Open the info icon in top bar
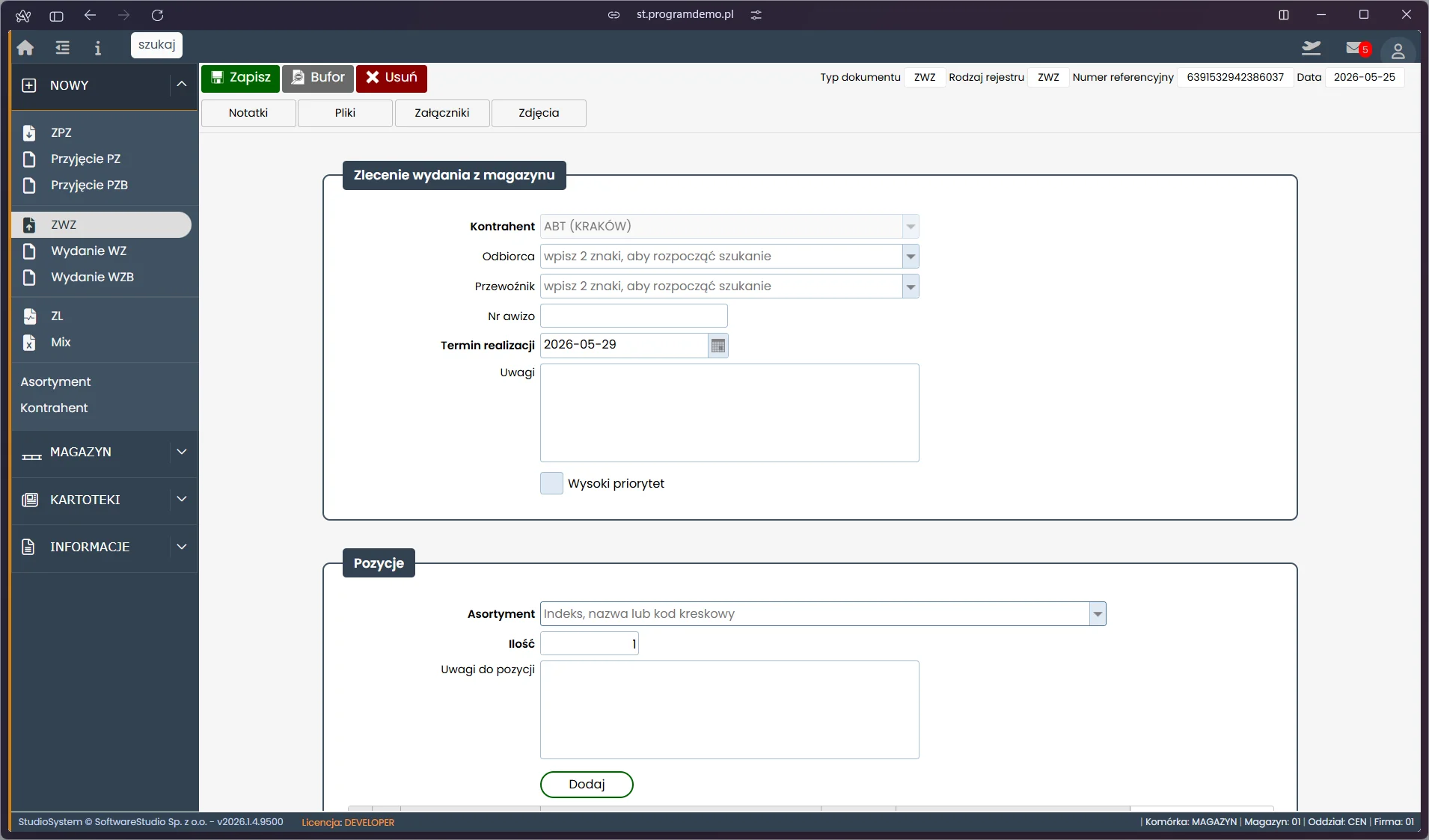1429x840 pixels. (x=97, y=48)
